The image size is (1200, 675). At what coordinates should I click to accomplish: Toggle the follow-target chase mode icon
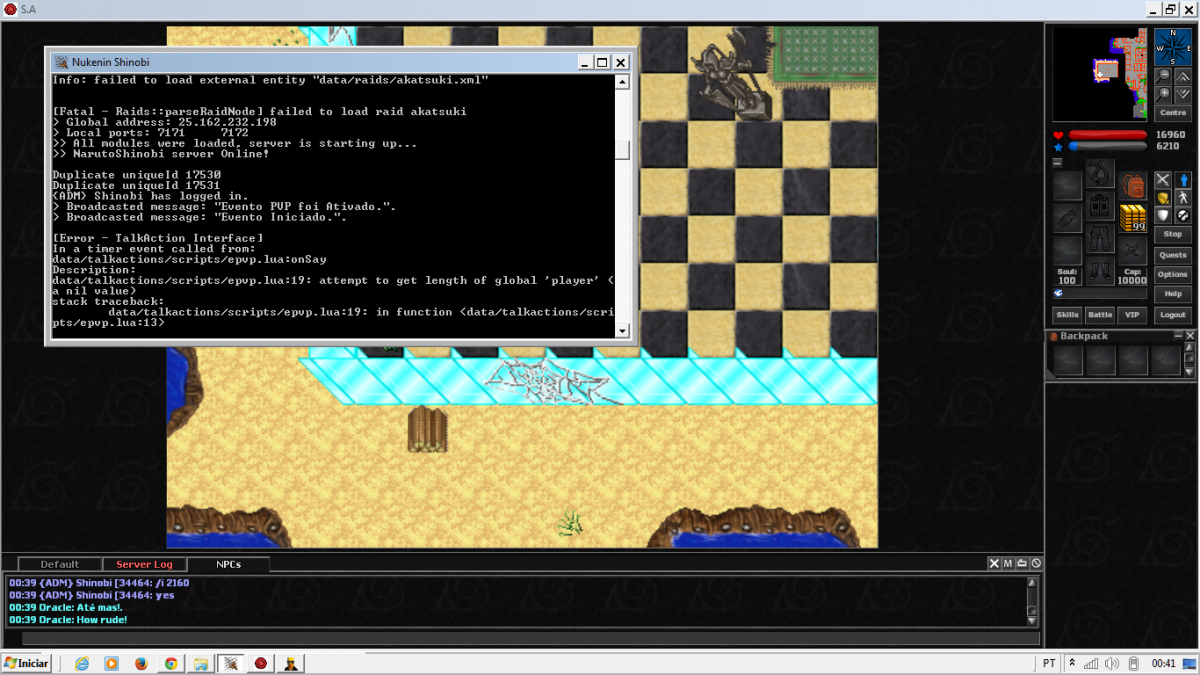pyautogui.click(x=1184, y=198)
